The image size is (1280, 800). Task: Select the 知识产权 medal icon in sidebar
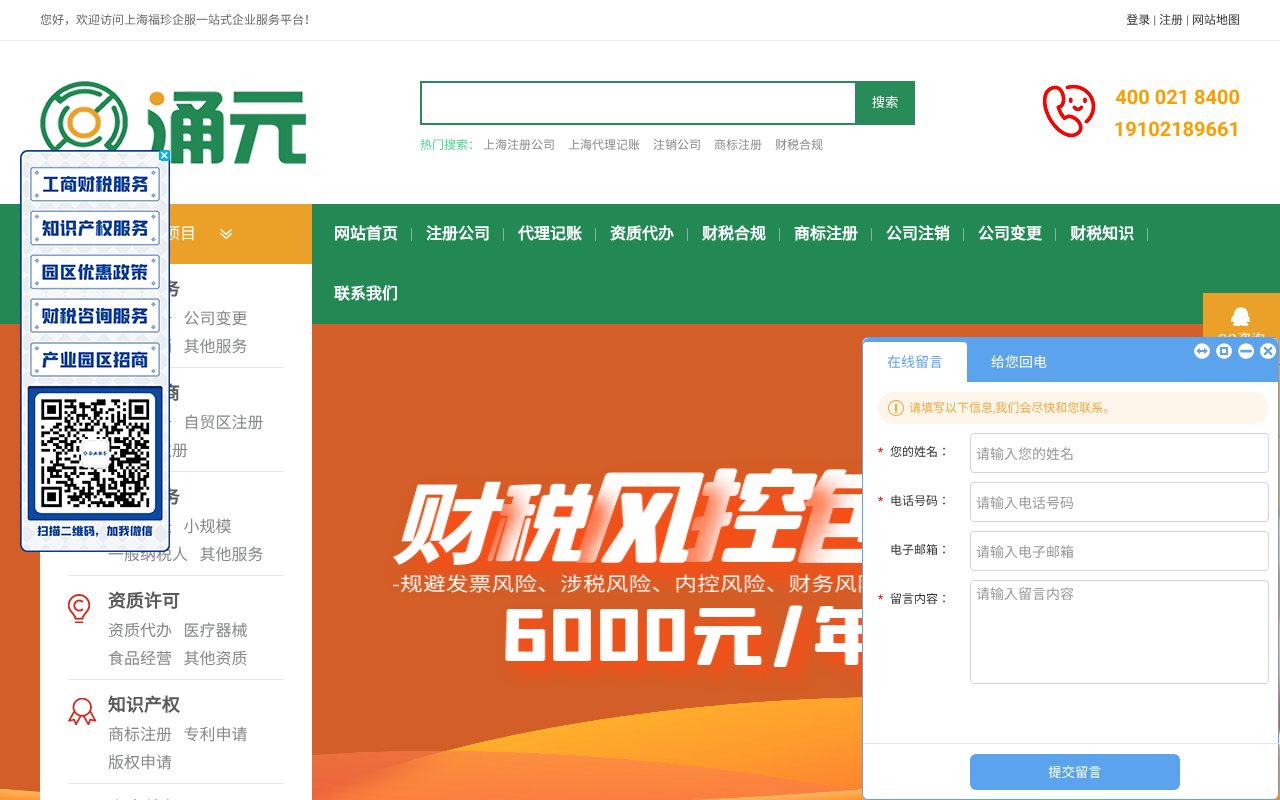(81, 710)
